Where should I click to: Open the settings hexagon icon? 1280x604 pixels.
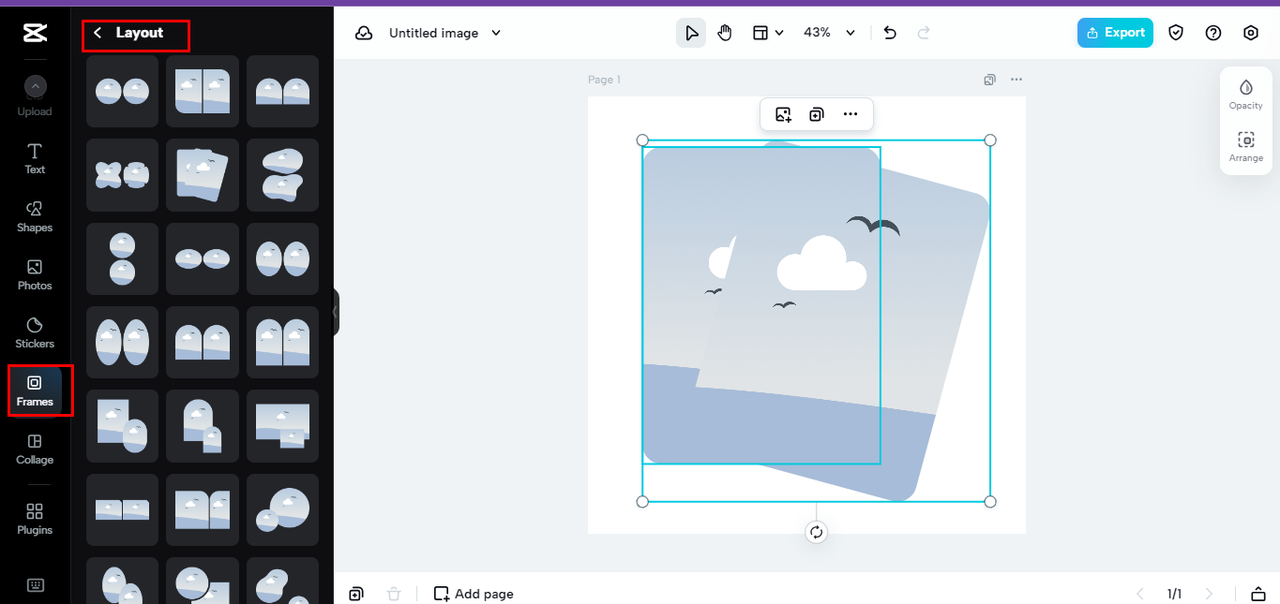(x=1251, y=33)
